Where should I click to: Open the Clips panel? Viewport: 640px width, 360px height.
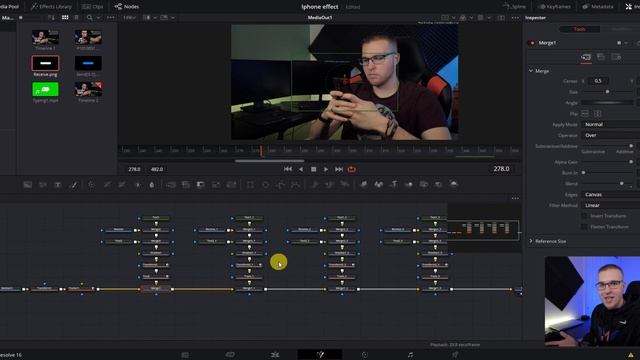tap(92, 7)
